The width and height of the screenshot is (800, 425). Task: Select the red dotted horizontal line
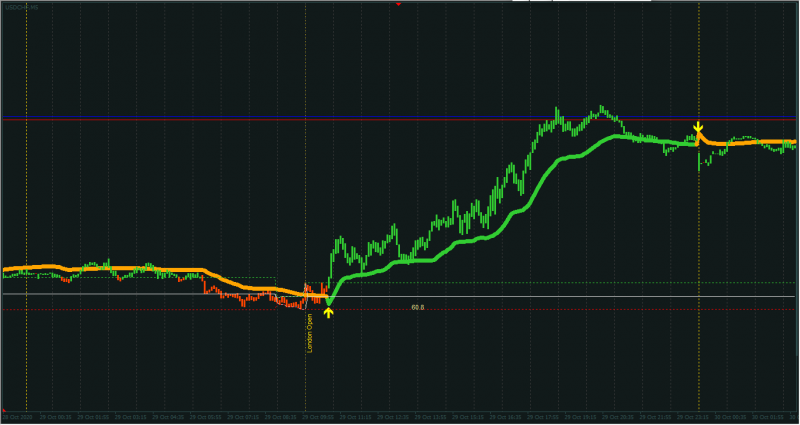399,309
